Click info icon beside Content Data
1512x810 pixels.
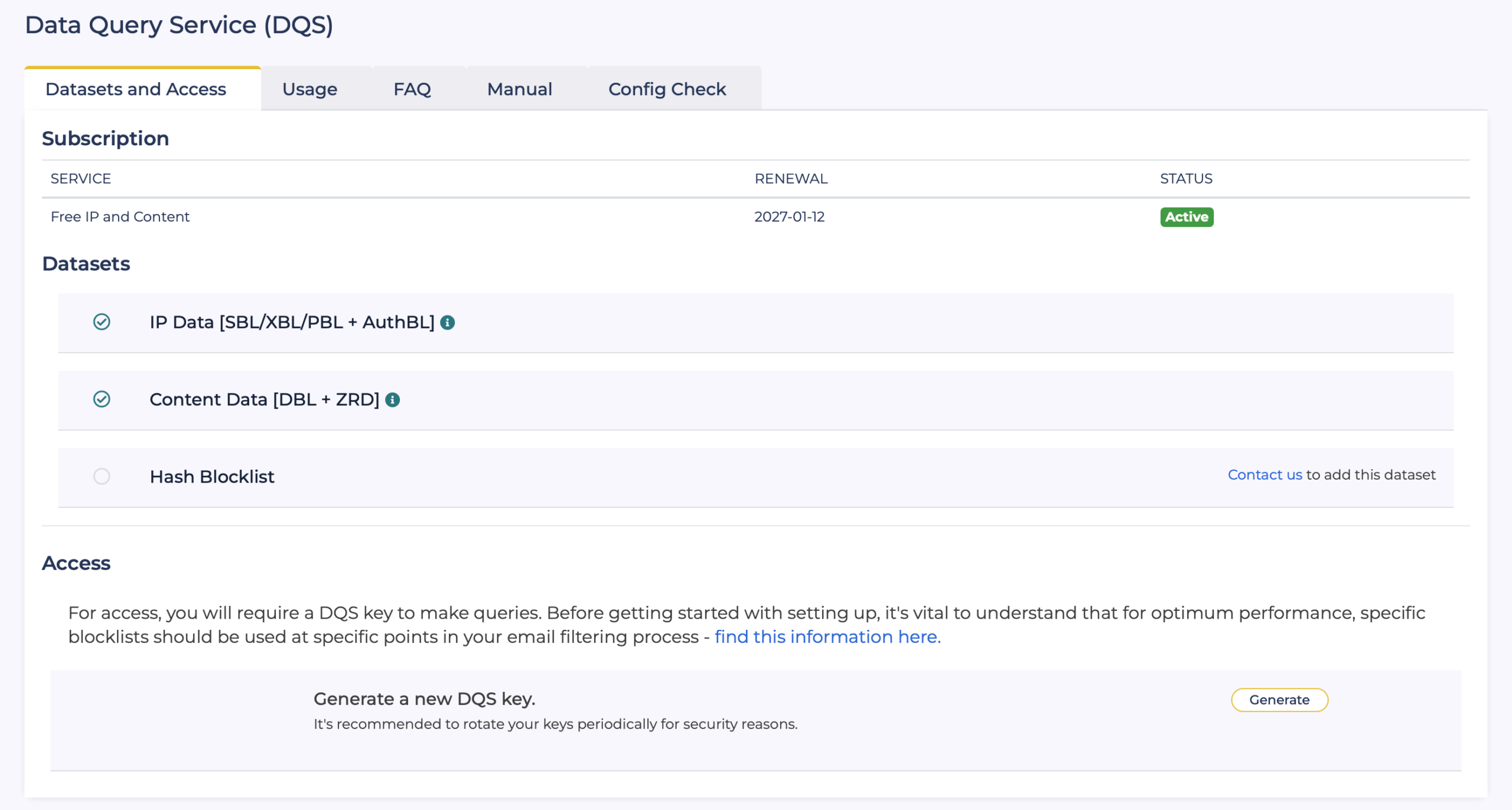click(392, 400)
